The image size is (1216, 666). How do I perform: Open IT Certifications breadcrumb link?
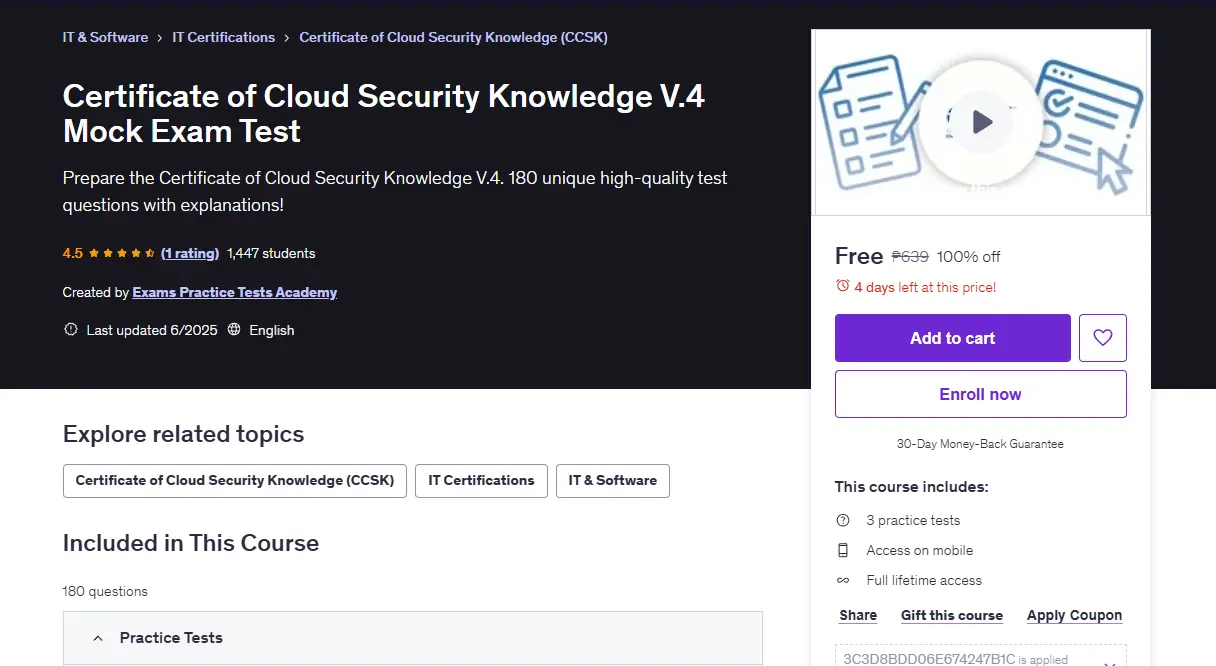point(224,37)
